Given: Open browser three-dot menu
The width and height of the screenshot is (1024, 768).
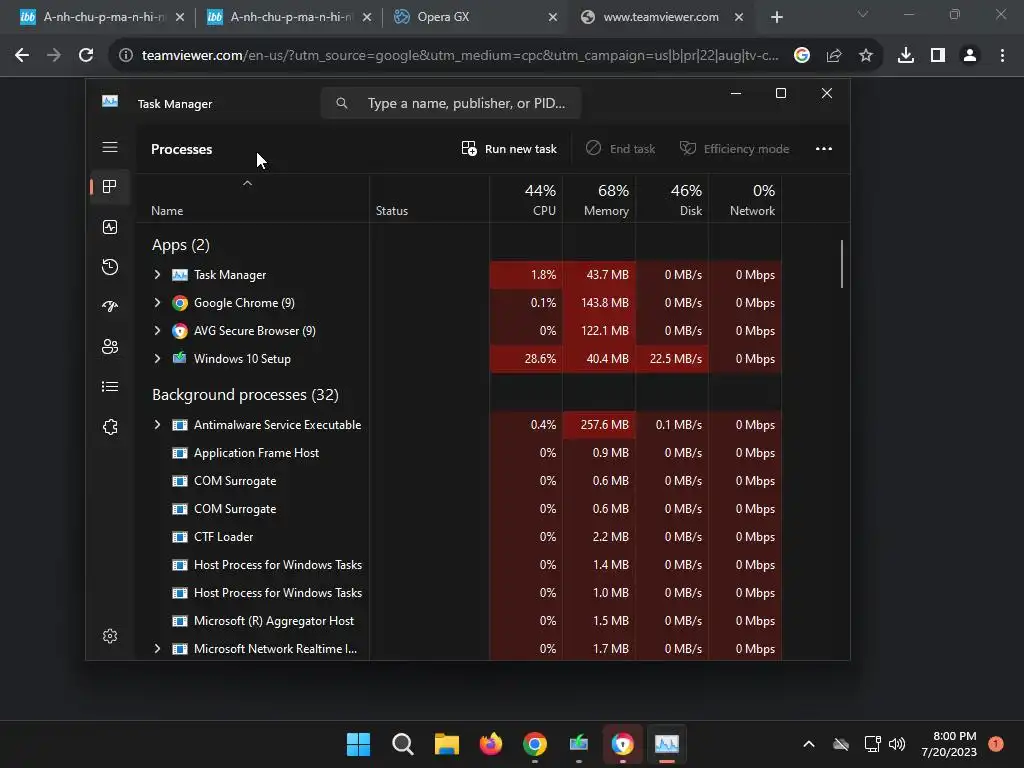Looking at the screenshot, I should [x=1002, y=56].
